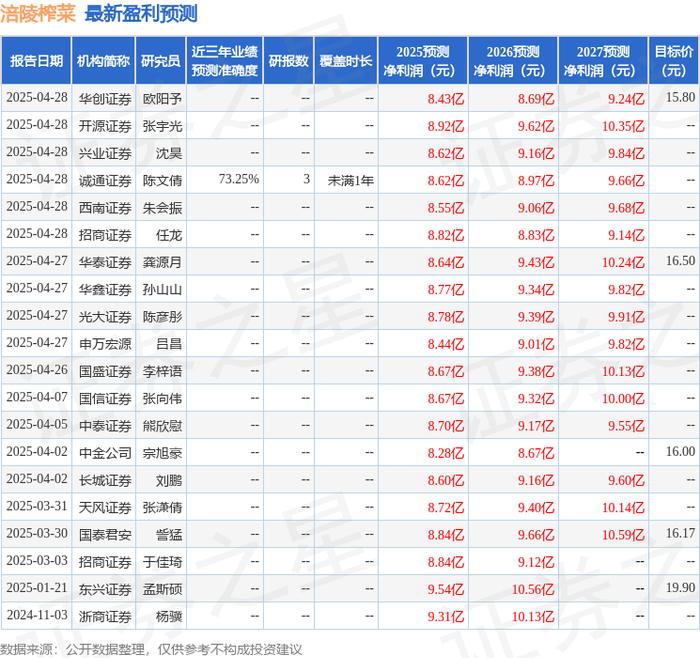Click the 研报数 column header
The height and width of the screenshot is (658, 700).
(288, 61)
